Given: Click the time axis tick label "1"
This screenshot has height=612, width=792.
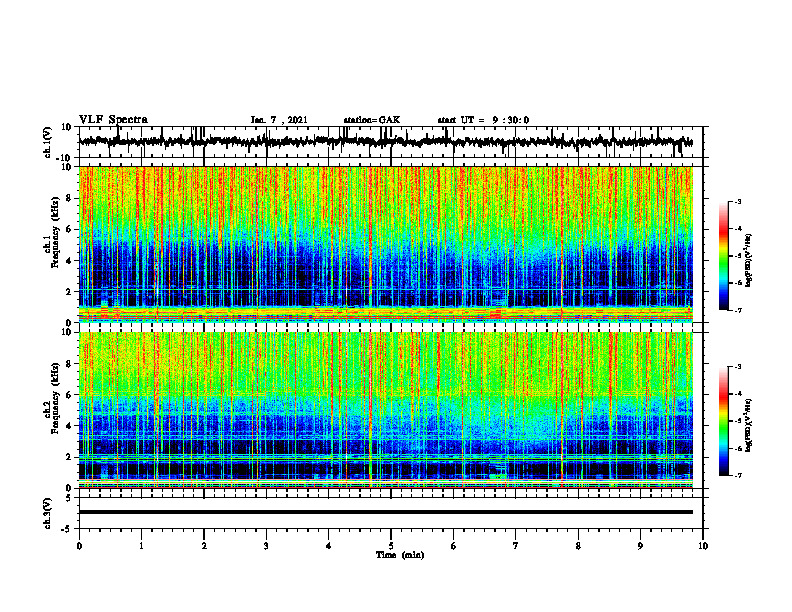Looking at the screenshot, I should tap(141, 545).
